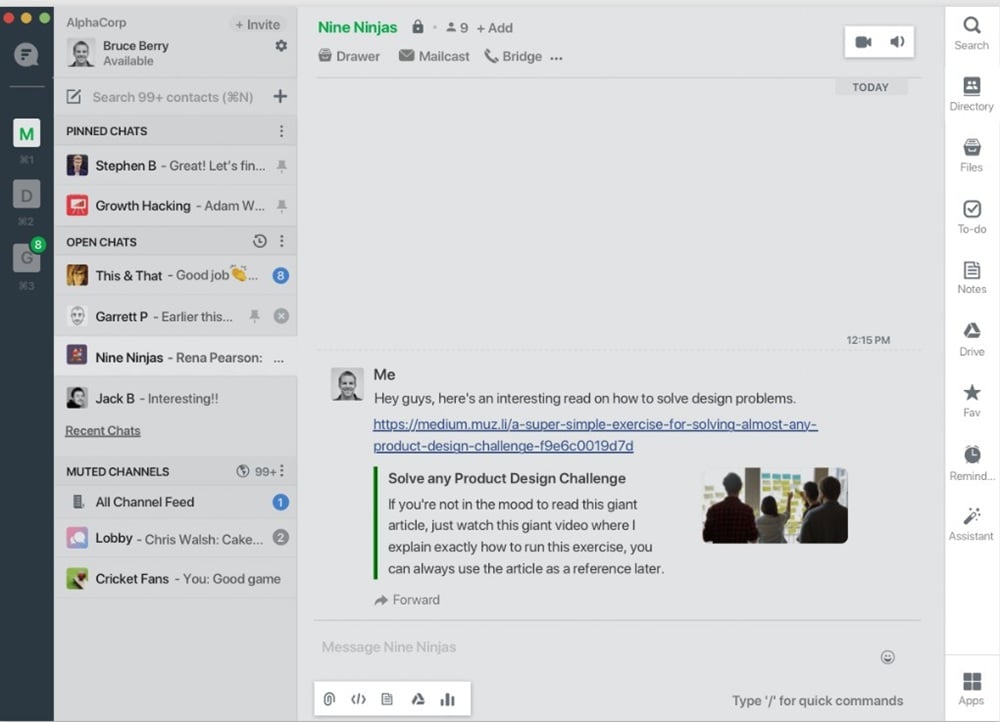Viewport: 1000px width, 722px height.
Task: Open the medium.muz.li article link
Action: pos(595,434)
